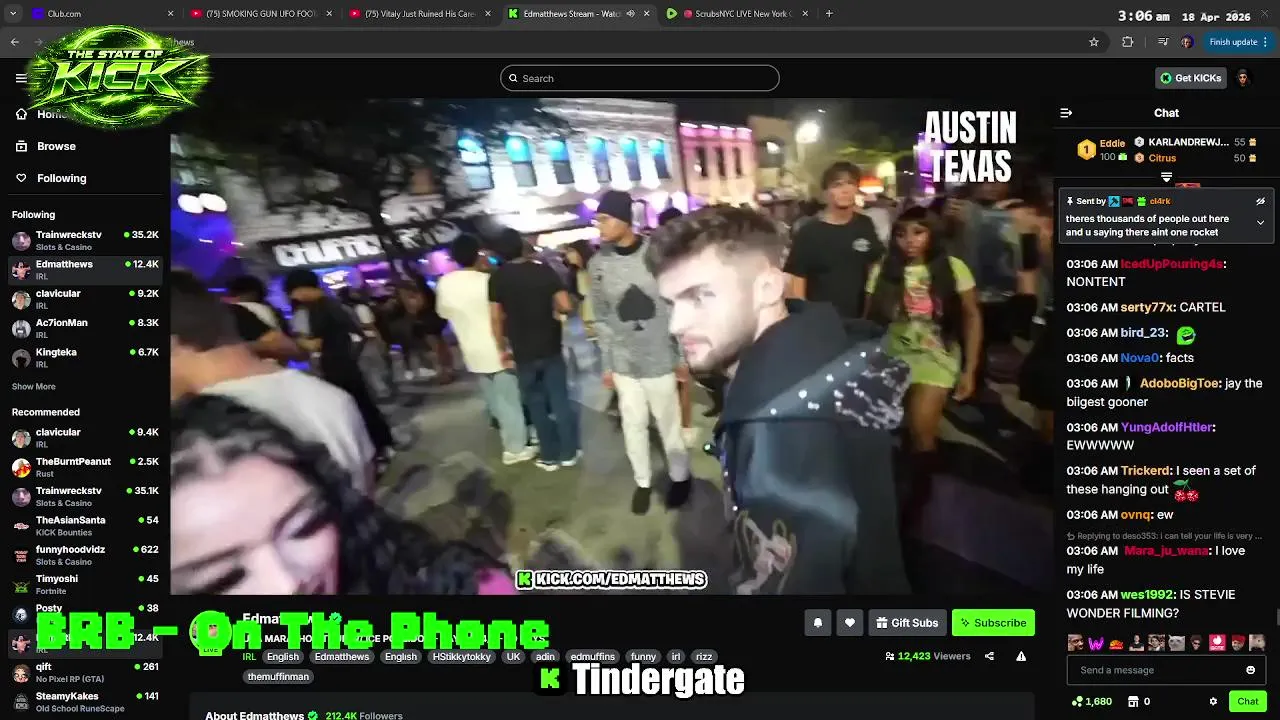1280x720 pixels.
Task: Open the hamburger sidebar menu
Action: (21, 78)
